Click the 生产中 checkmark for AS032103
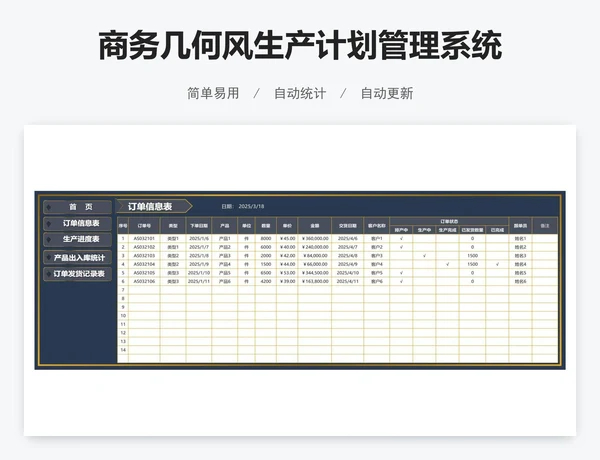 tap(424, 256)
